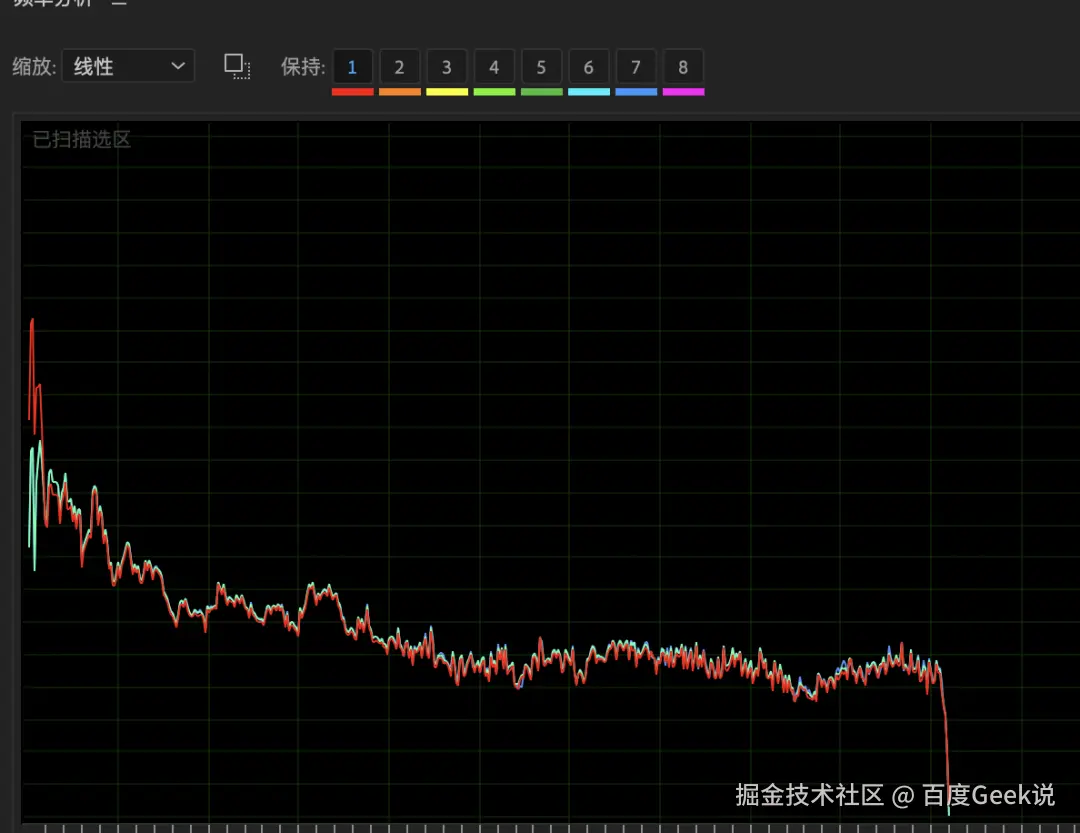This screenshot has width=1080, height=833.
Task: Click the dark green bar under hold 5
Action: click(541, 92)
